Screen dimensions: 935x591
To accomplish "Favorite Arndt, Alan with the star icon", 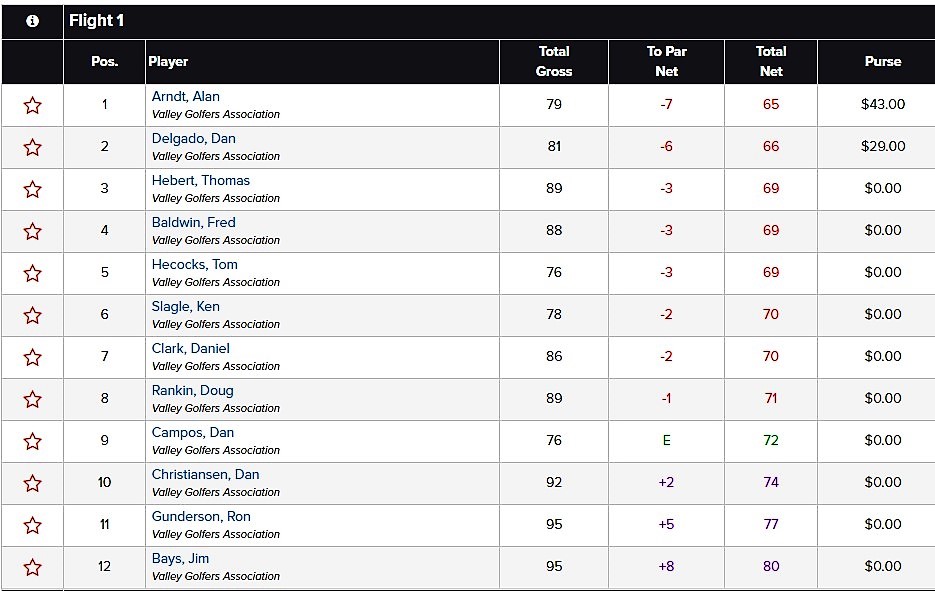I will 32,106.
